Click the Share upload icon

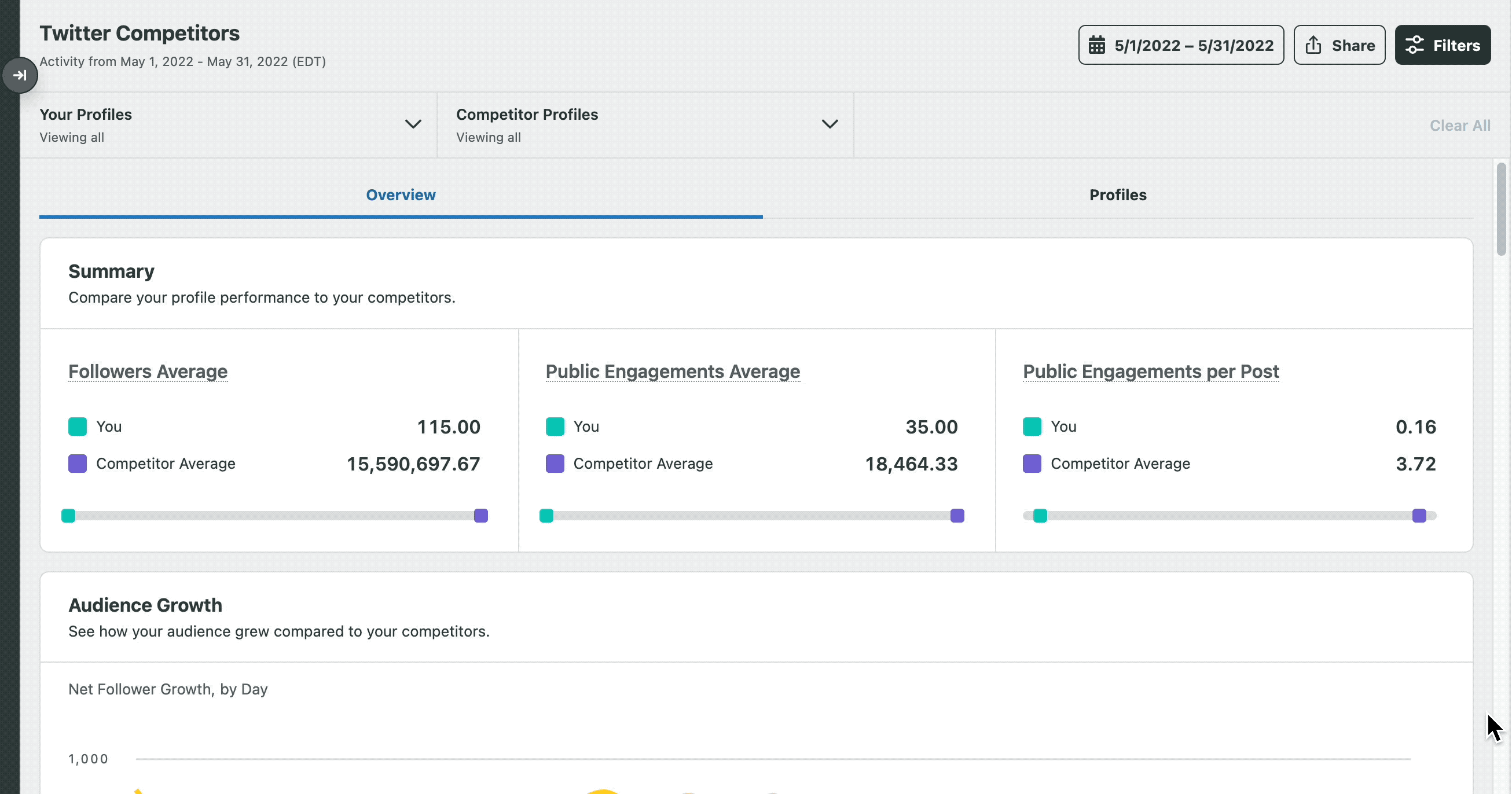(1313, 45)
